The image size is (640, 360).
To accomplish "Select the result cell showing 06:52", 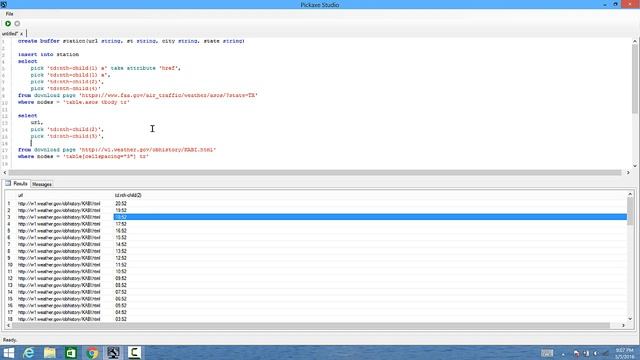I will click(x=370, y=299).
